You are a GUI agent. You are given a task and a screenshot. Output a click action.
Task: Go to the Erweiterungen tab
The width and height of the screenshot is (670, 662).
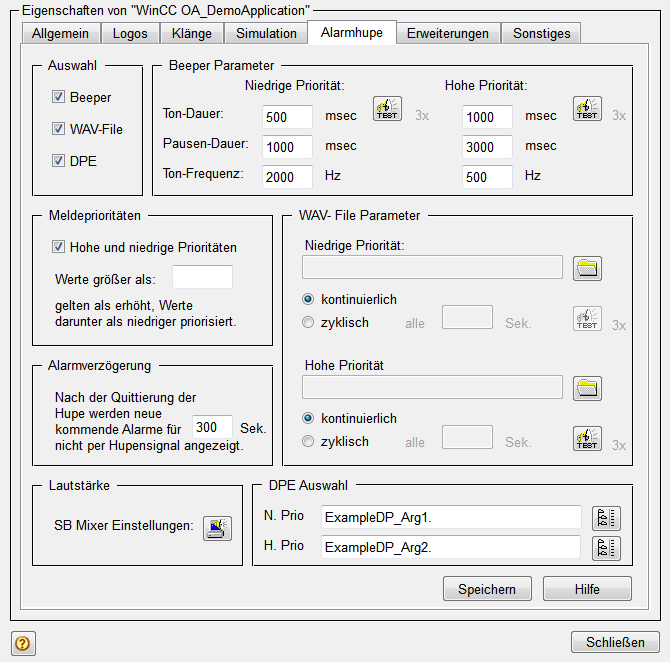448,33
